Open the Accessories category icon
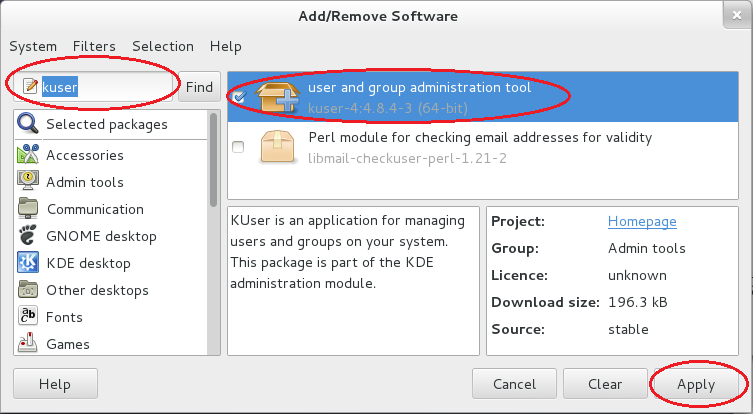This screenshot has width=753, height=414. [x=28, y=154]
